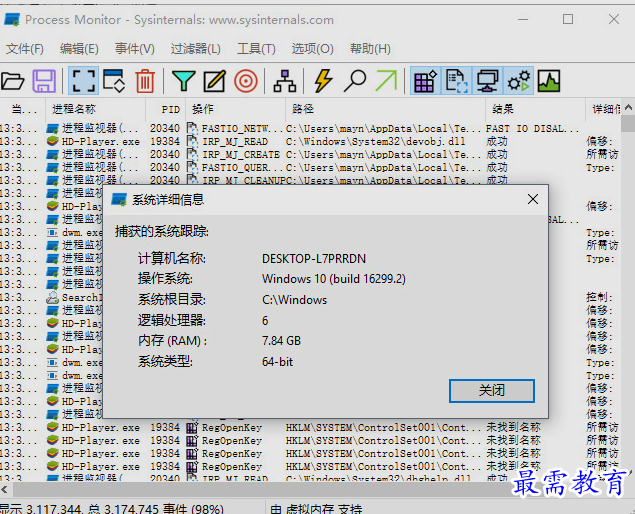Clear the display with the trash can icon
Image resolution: width=635 pixels, height=514 pixels.
[x=145, y=81]
